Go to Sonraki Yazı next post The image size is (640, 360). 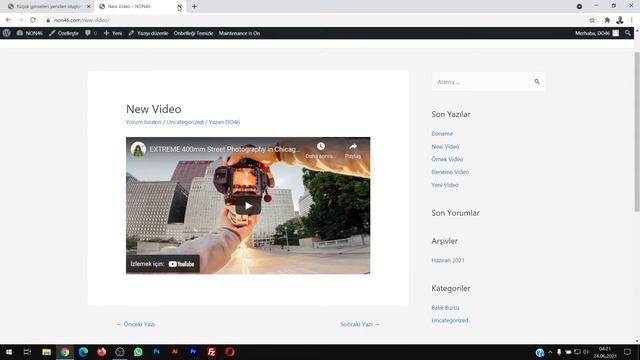tap(360, 324)
